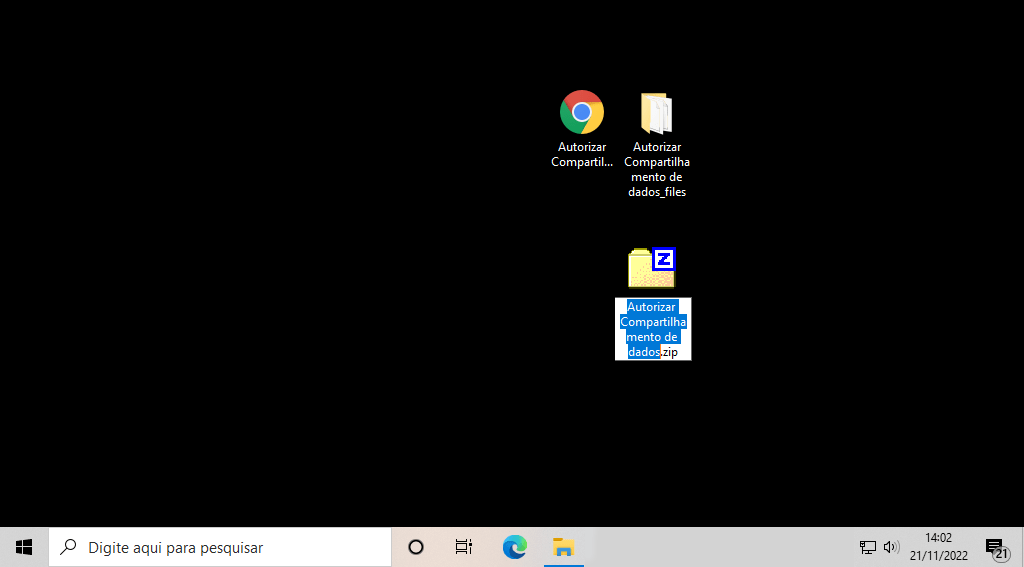Open File Explorer from the taskbar
The width and height of the screenshot is (1024, 567).
click(564, 547)
